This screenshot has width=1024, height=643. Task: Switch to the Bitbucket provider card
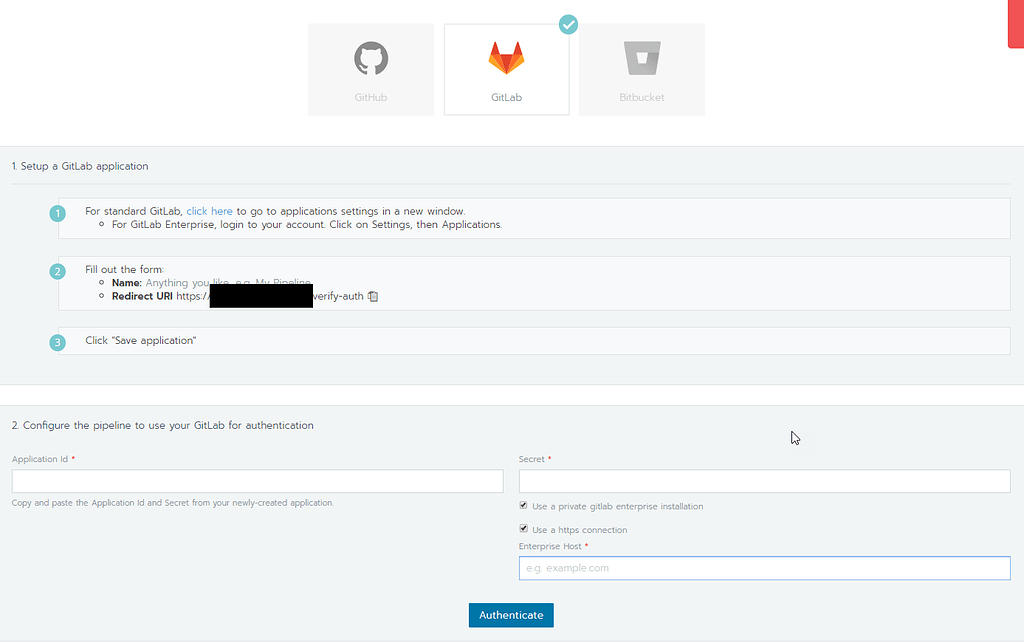641,69
